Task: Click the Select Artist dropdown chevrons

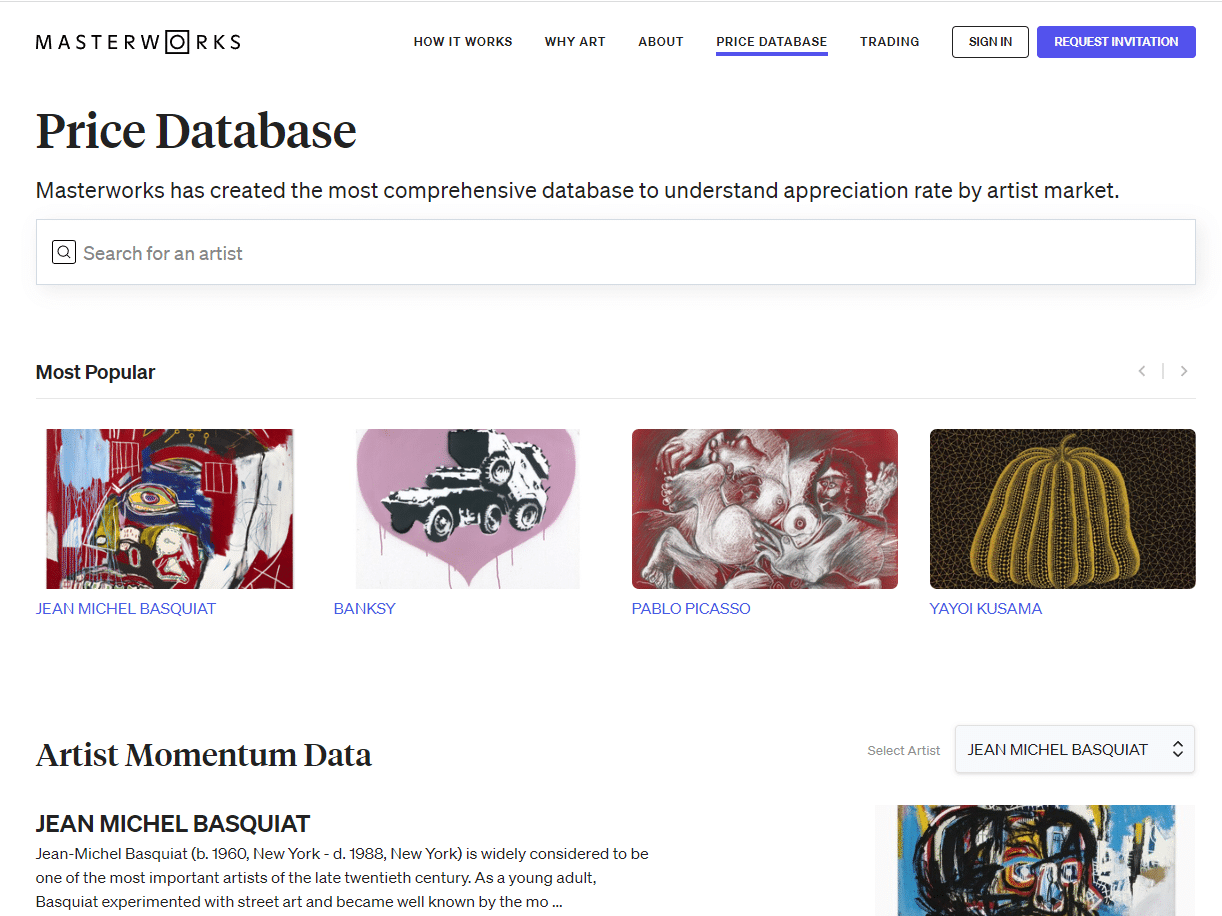Action: point(1178,749)
